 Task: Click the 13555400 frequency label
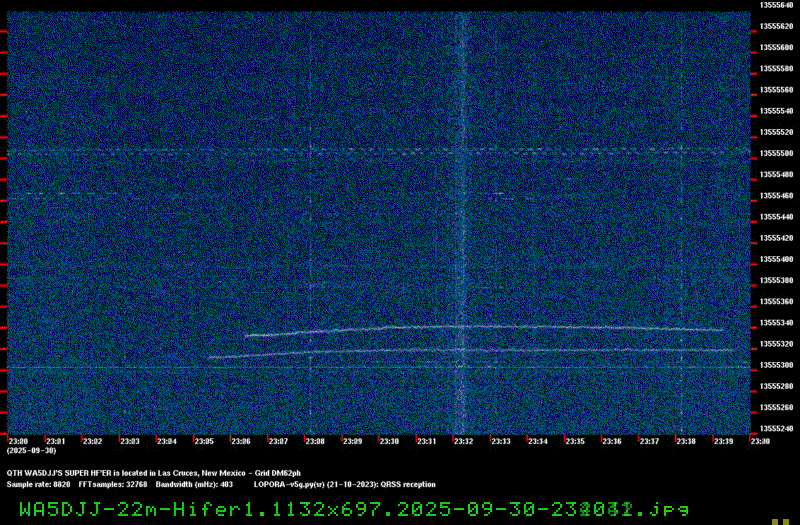point(776,259)
